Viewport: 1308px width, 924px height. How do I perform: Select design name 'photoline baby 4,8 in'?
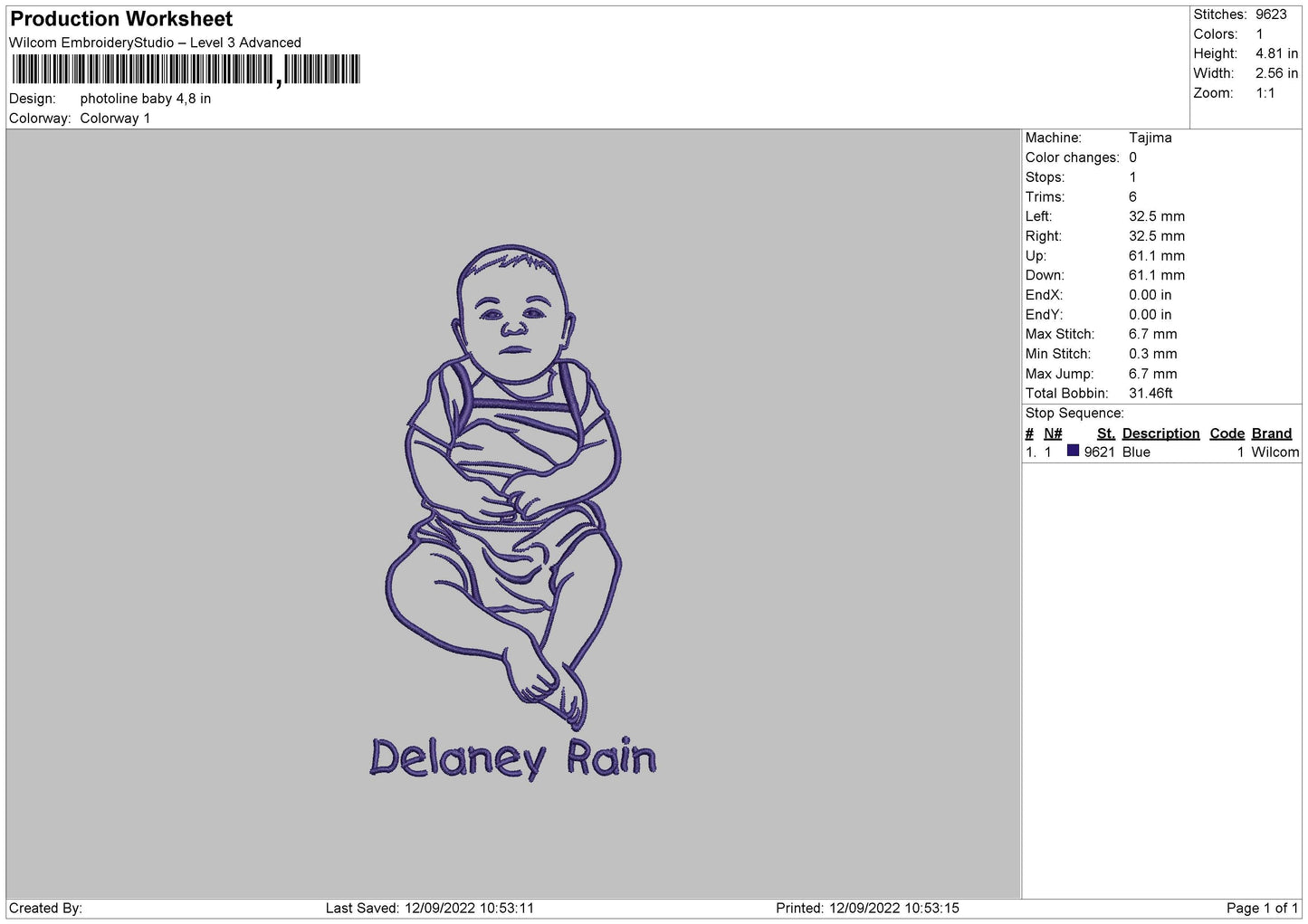click(x=146, y=99)
